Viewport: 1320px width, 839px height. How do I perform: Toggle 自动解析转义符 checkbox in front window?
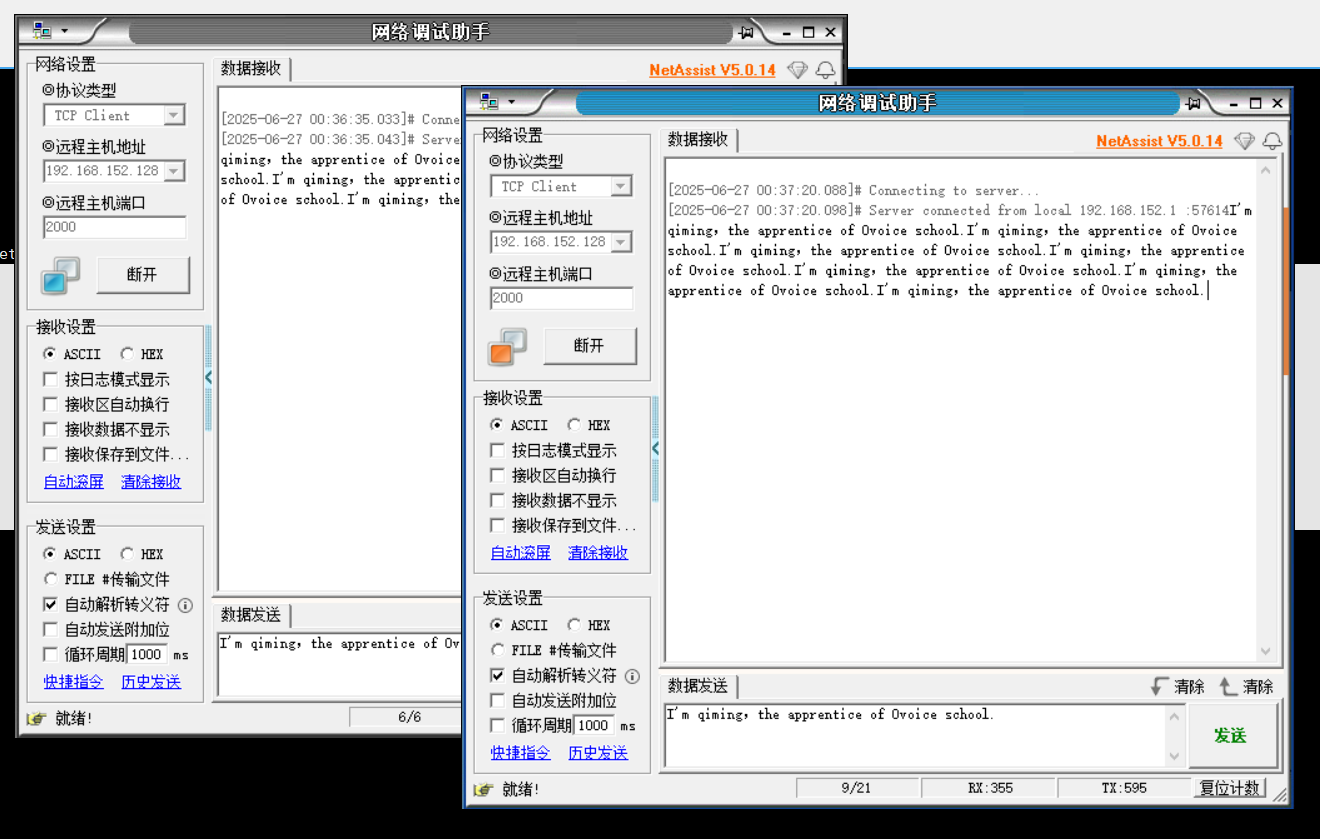click(x=497, y=676)
